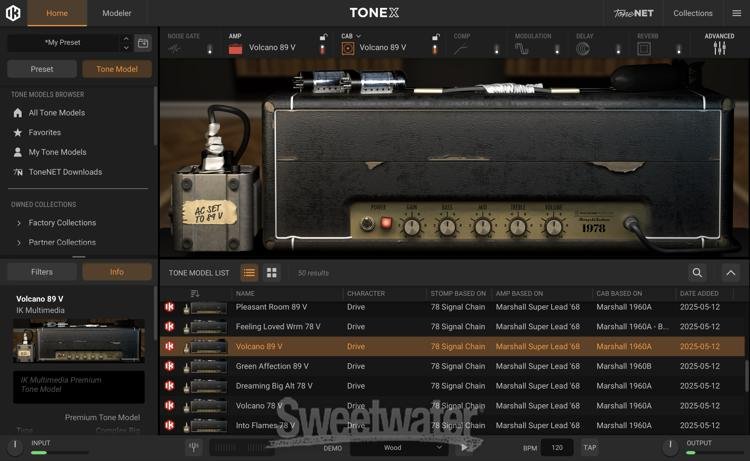Screen dimensions: 750x461
Task: Open ToneNET tab
Action: pos(633,13)
